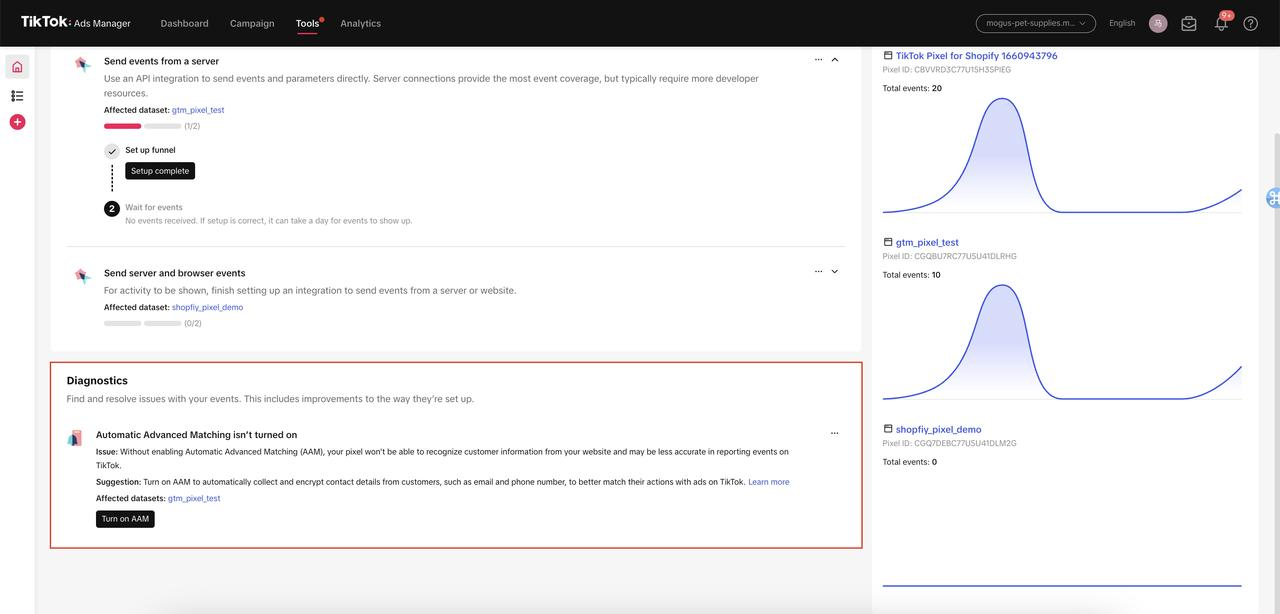1280x614 pixels.
Task: Click the Setup complete button
Action: 160,171
